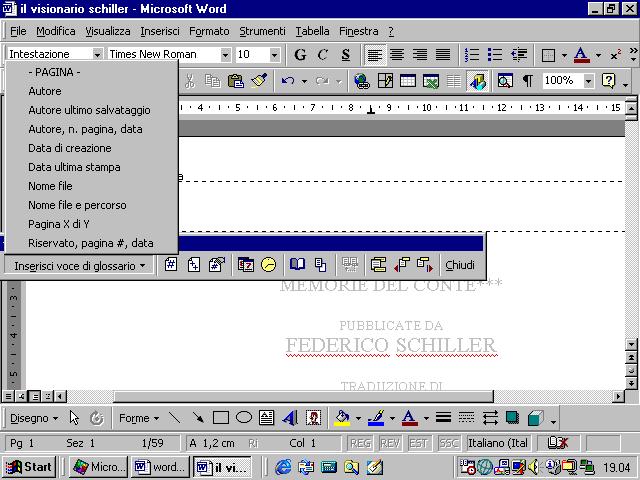Viewport: 640px width, 480px height.
Task: Expand the font color palette arrow
Action: (x=598, y=55)
